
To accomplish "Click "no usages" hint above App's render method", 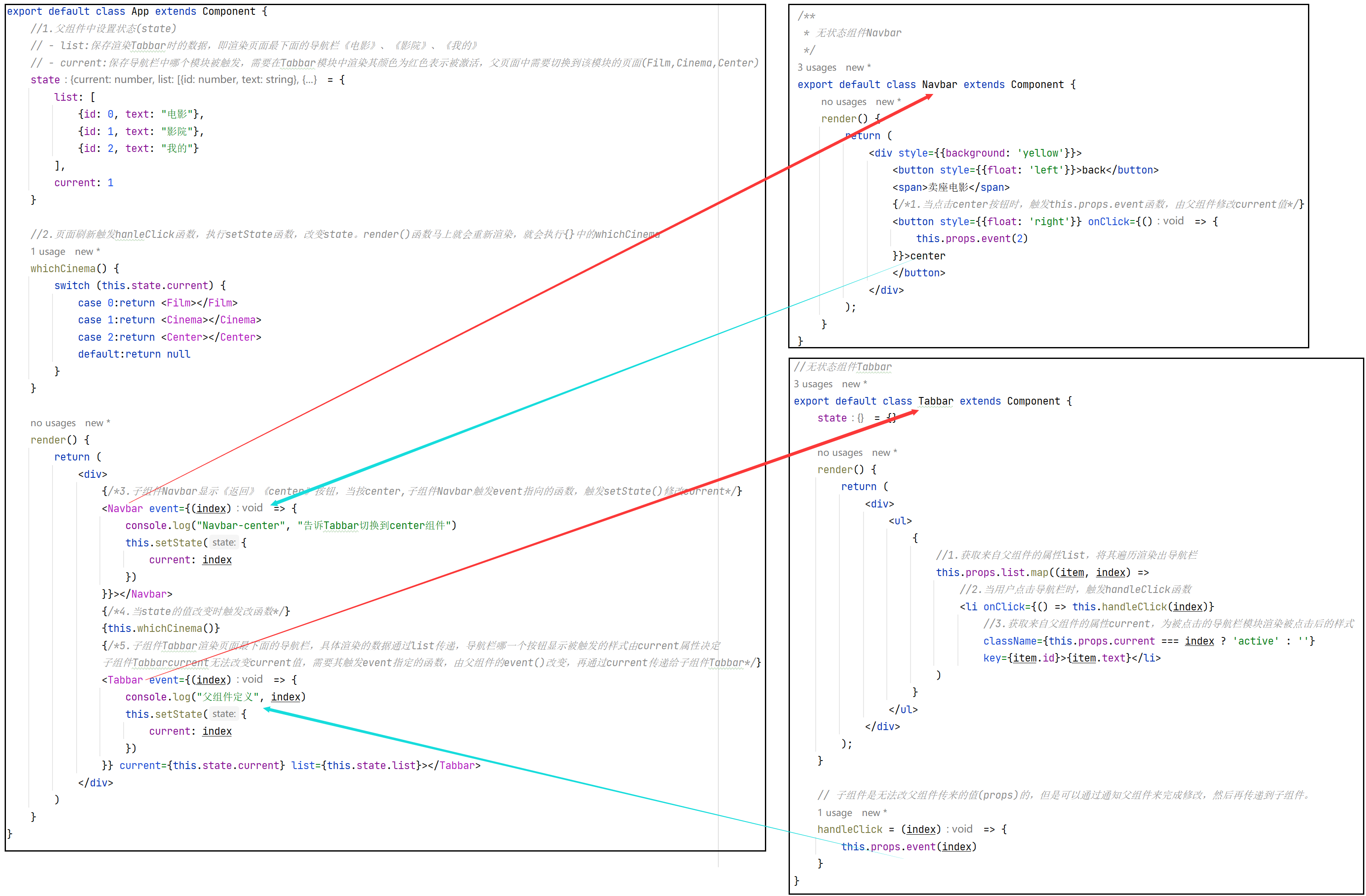I will click(53, 423).
